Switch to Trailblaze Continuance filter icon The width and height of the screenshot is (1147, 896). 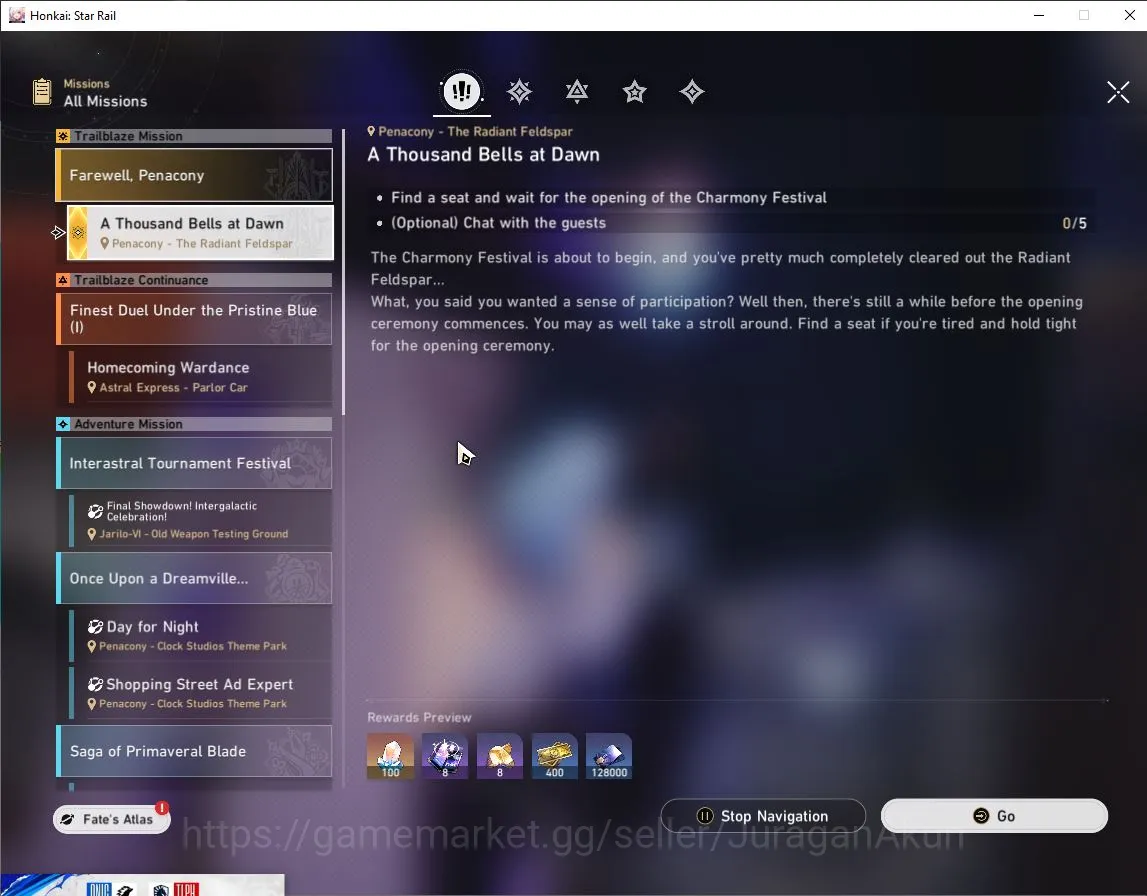click(576, 91)
